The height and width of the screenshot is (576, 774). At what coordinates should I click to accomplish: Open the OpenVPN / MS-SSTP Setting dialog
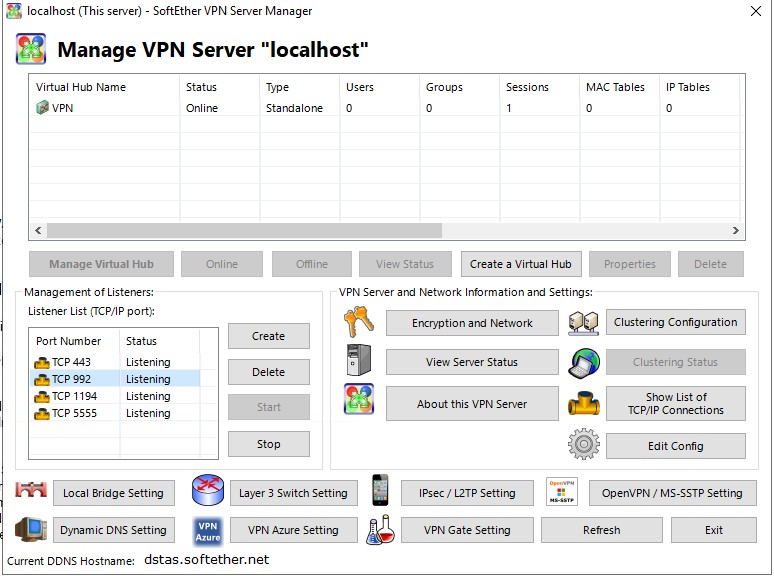tap(672, 493)
